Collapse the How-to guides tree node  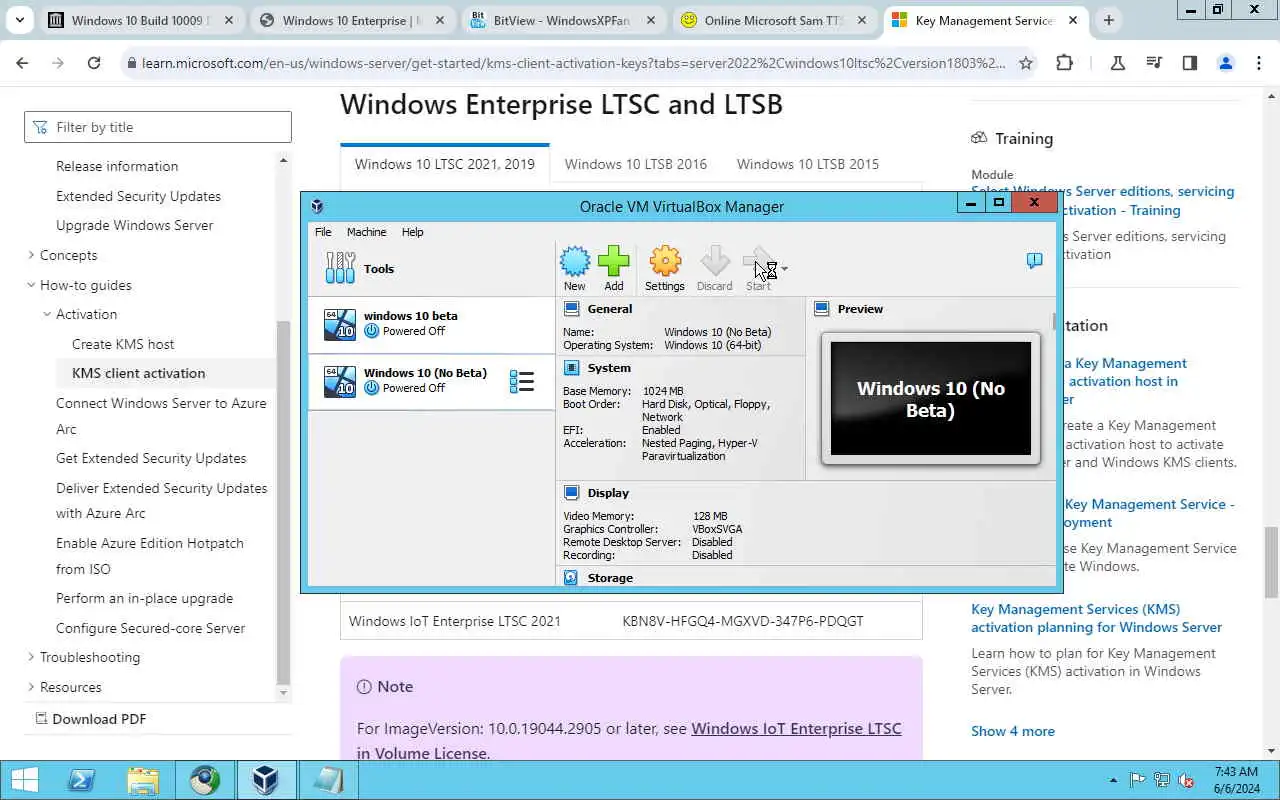point(31,285)
